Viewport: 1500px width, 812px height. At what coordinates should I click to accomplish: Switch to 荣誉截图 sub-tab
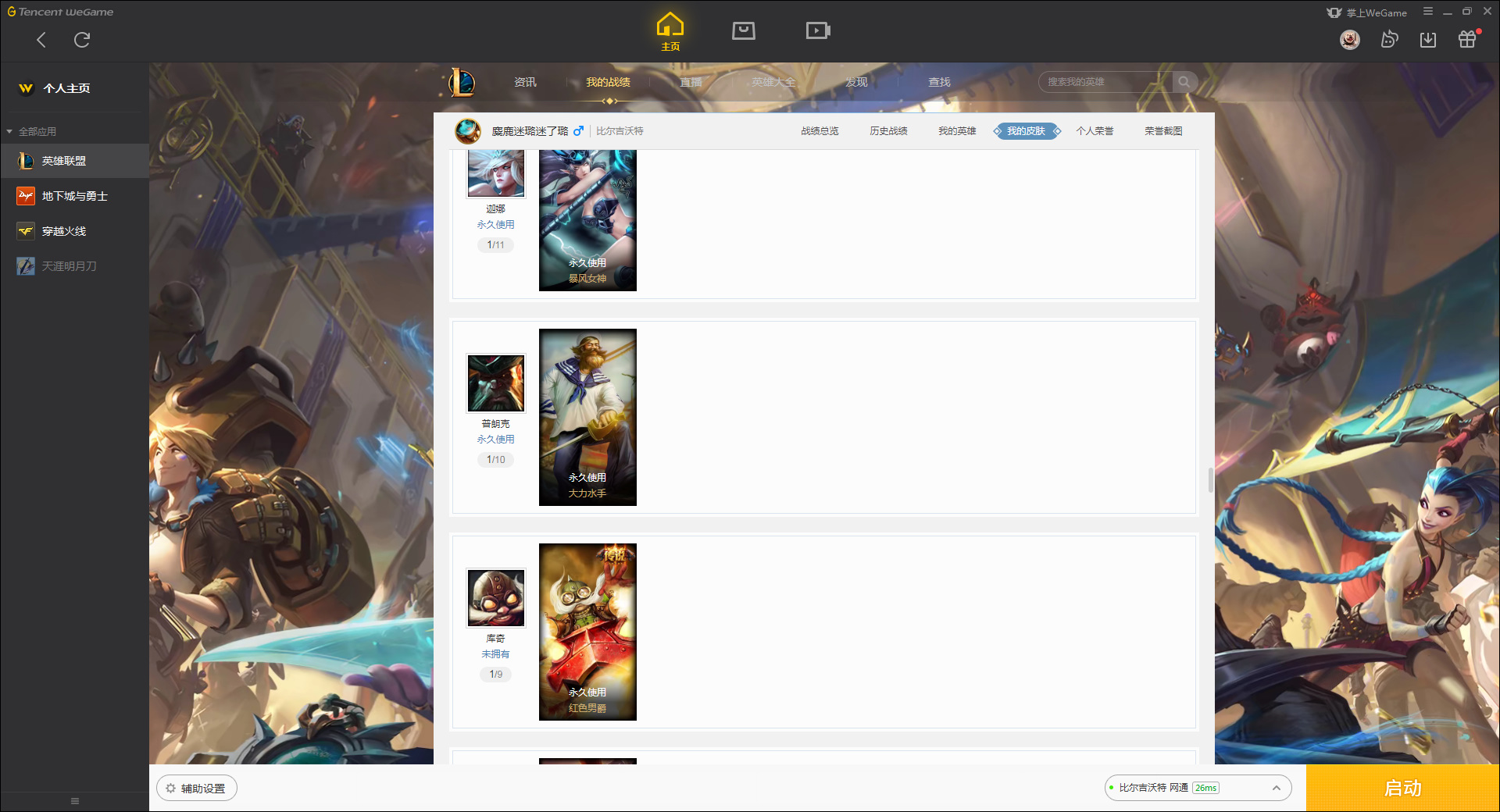(x=1163, y=131)
